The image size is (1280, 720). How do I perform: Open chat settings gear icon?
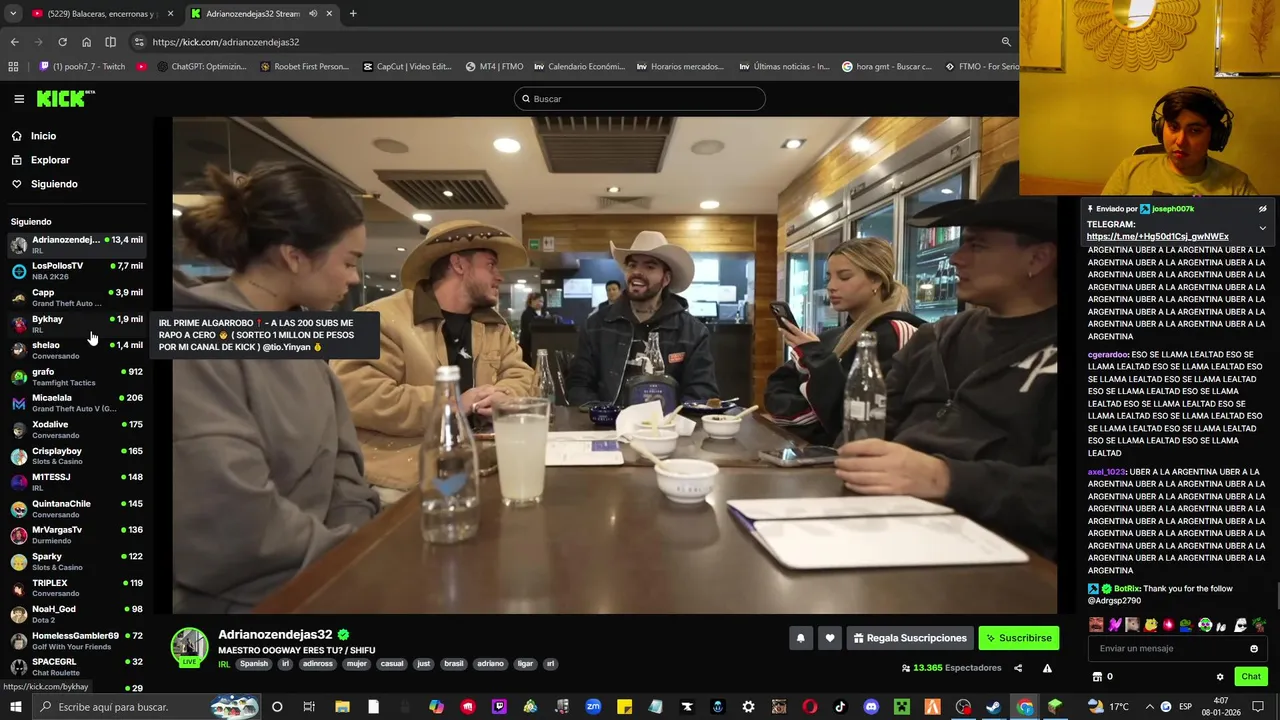[x=1220, y=677]
